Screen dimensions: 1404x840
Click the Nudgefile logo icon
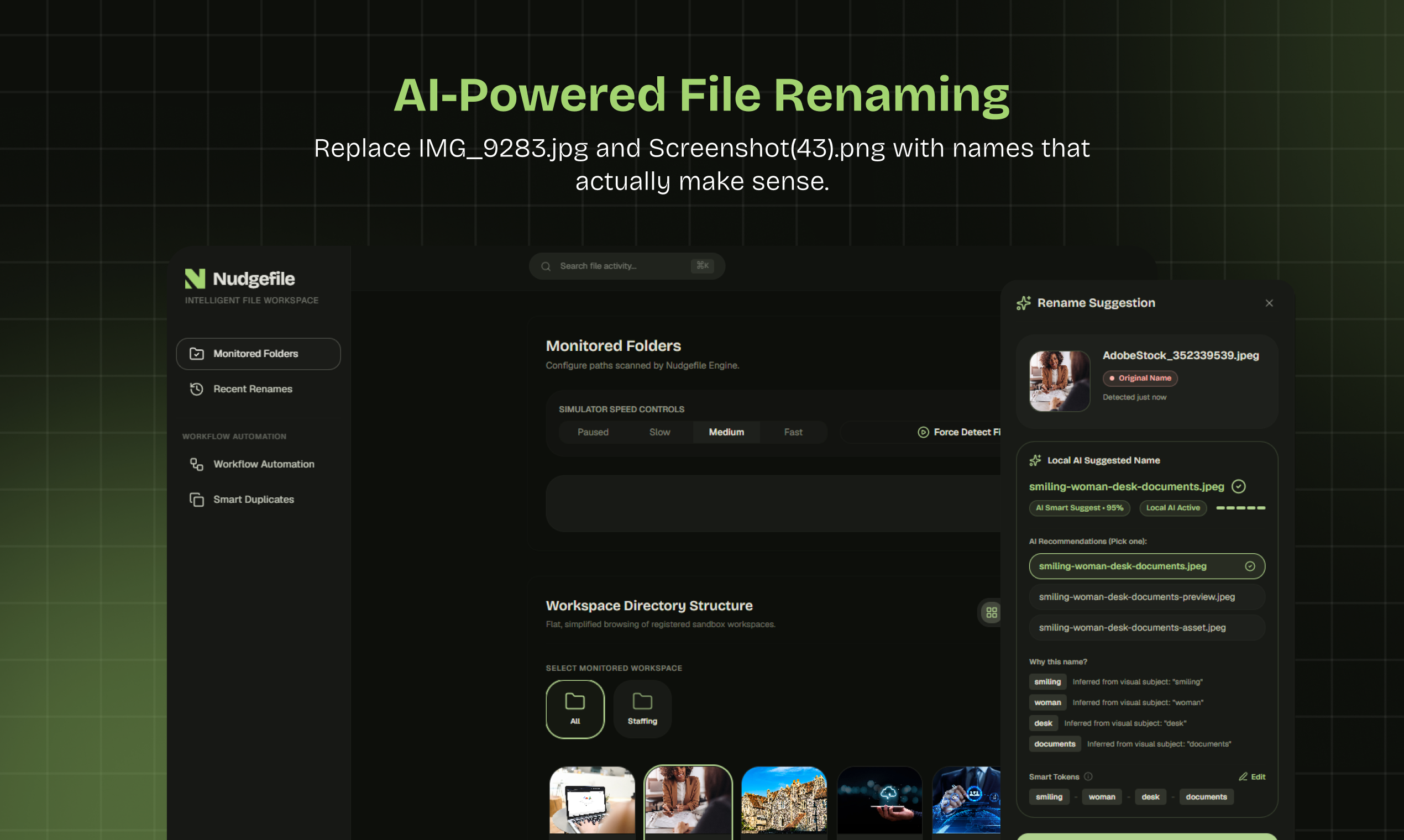tap(195, 279)
